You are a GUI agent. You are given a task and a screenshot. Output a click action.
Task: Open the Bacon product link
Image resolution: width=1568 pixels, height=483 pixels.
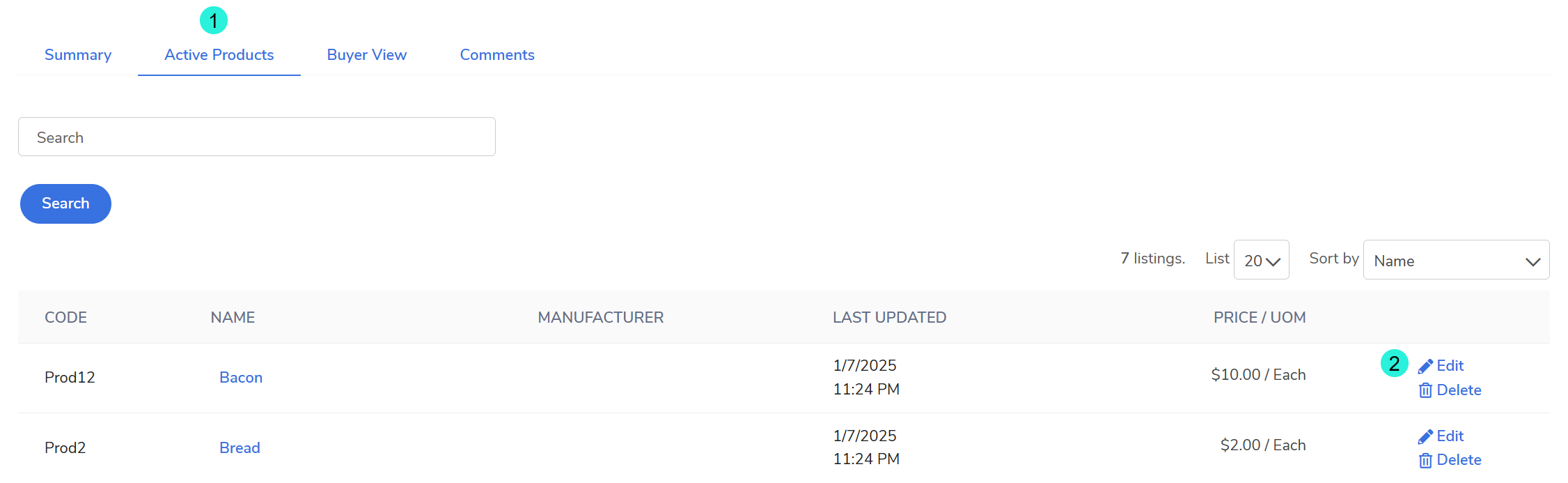coord(241,378)
